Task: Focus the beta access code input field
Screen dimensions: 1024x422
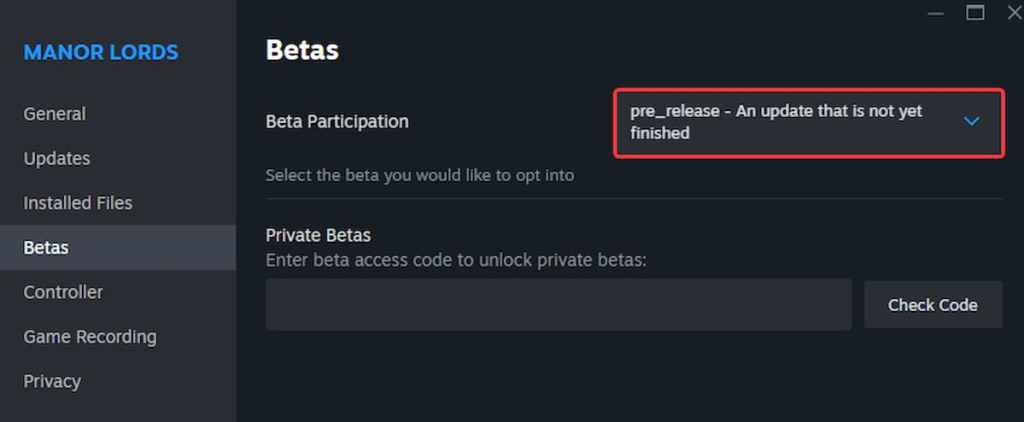Action: [558, 305]
